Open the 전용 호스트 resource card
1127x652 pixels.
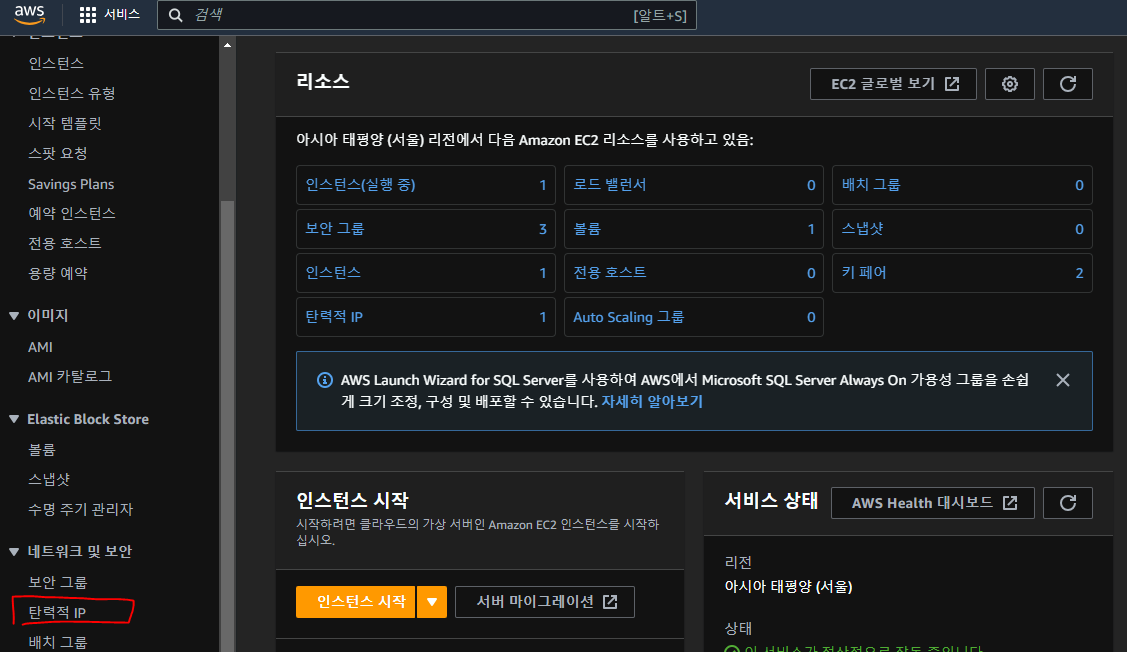[x=694, y=272]
